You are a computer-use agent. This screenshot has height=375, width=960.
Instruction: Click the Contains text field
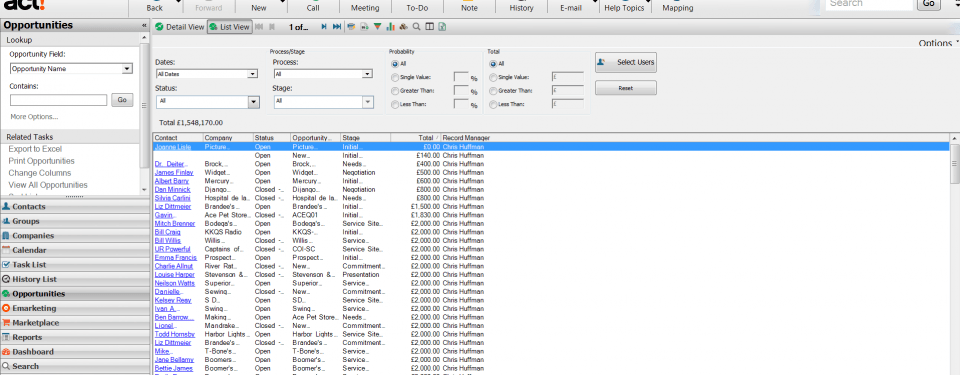click(58, 100)
